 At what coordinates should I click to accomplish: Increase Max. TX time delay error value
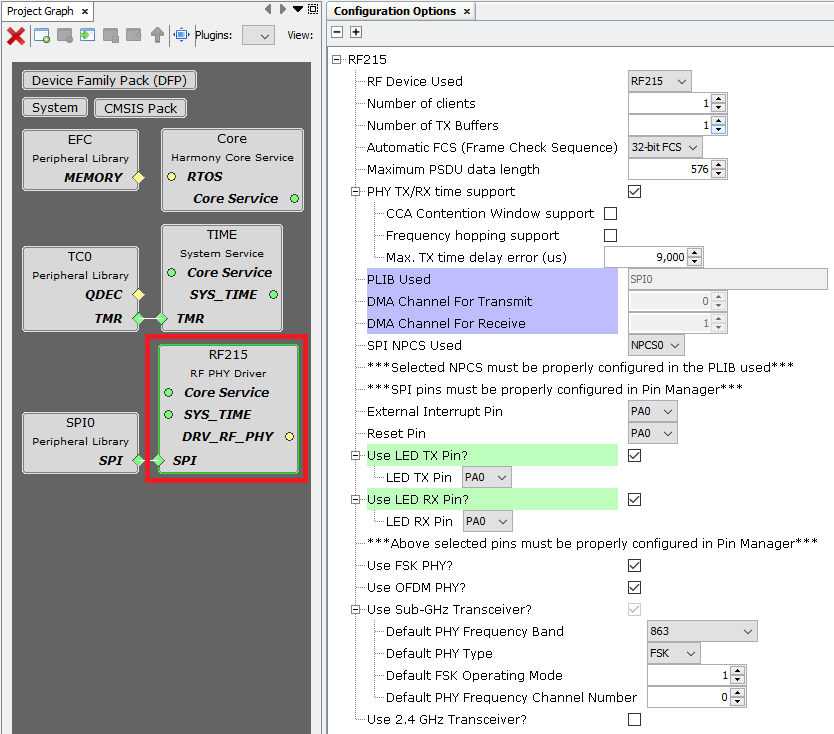[695, 253]
